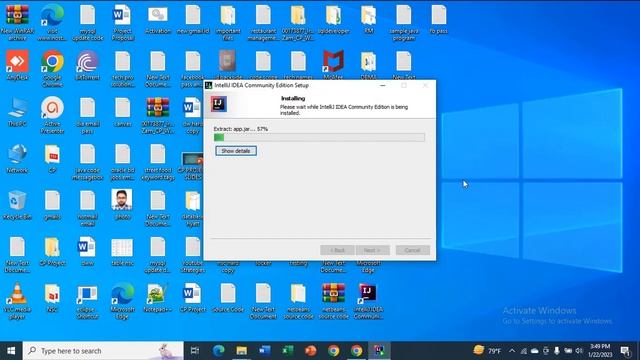The image size is (640, 360).
Task: Select the BitTorrent desktop shortcut
Action: [x=87, y=66]
